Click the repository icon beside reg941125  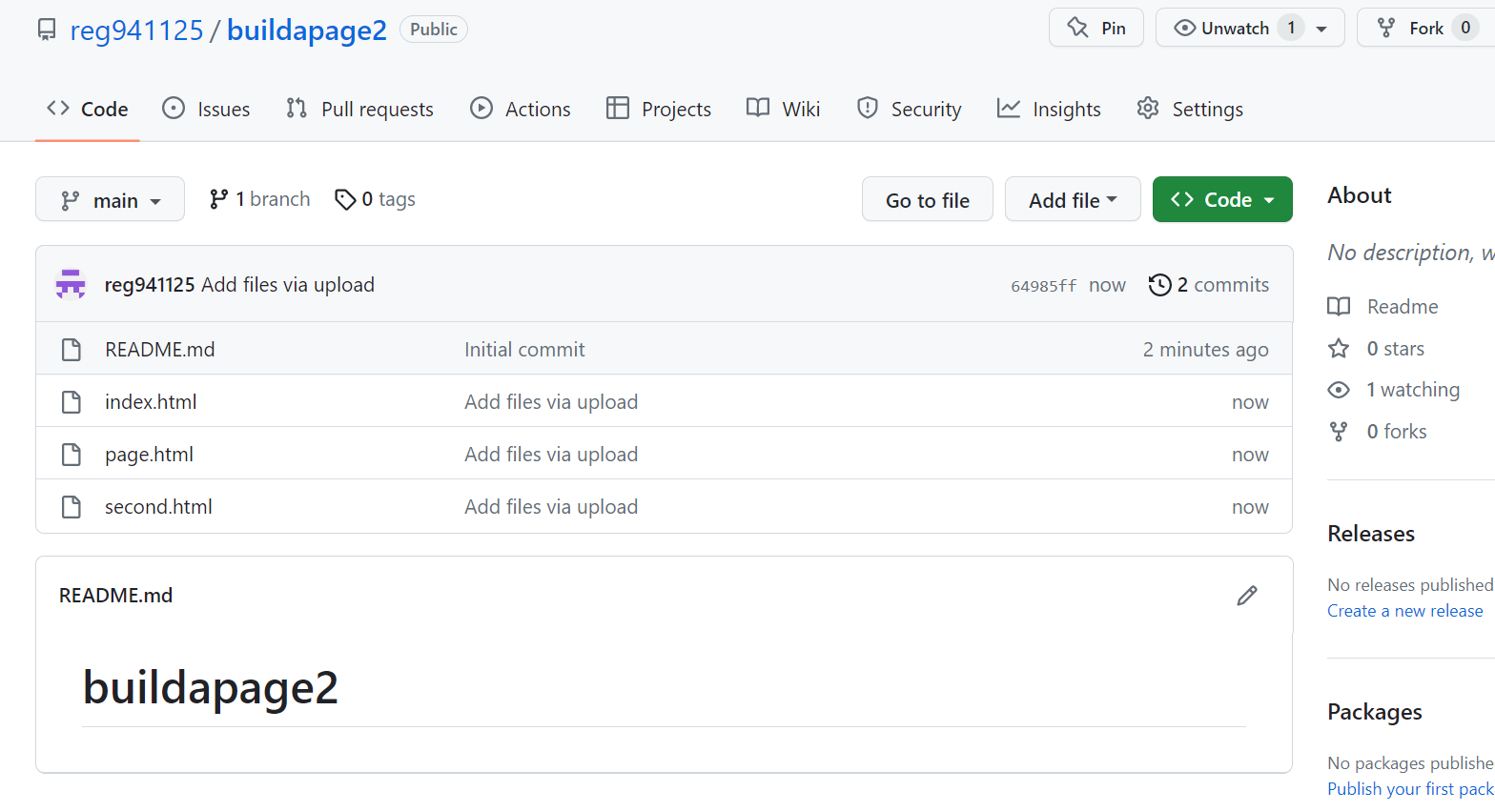coord(47,30)
